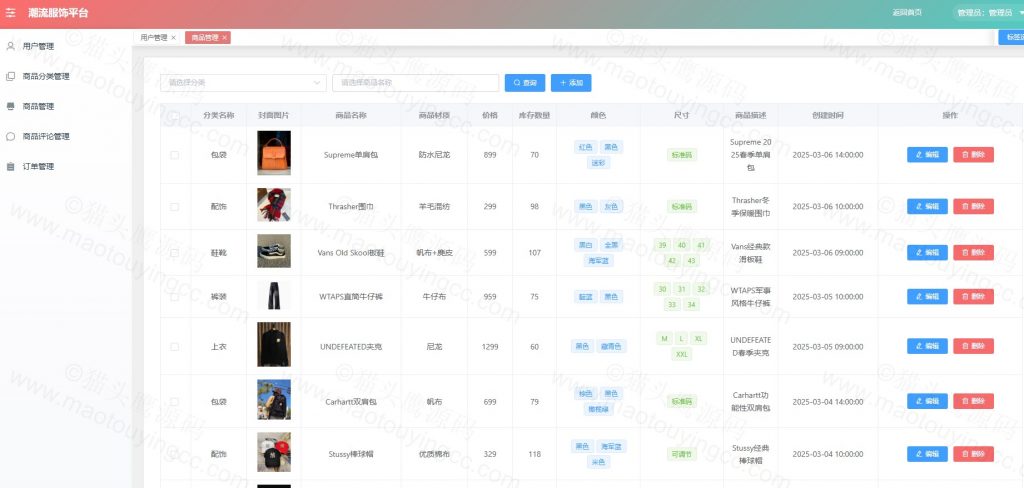
Task: Open the 管理员 account dropdown at top right
Action: (x=989, y=12)
